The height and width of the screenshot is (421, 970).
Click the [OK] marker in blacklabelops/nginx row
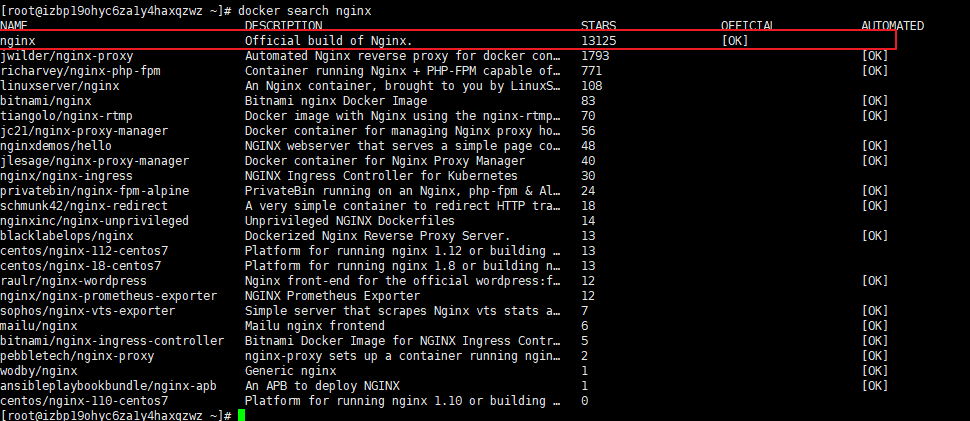[x=875, y=236]
